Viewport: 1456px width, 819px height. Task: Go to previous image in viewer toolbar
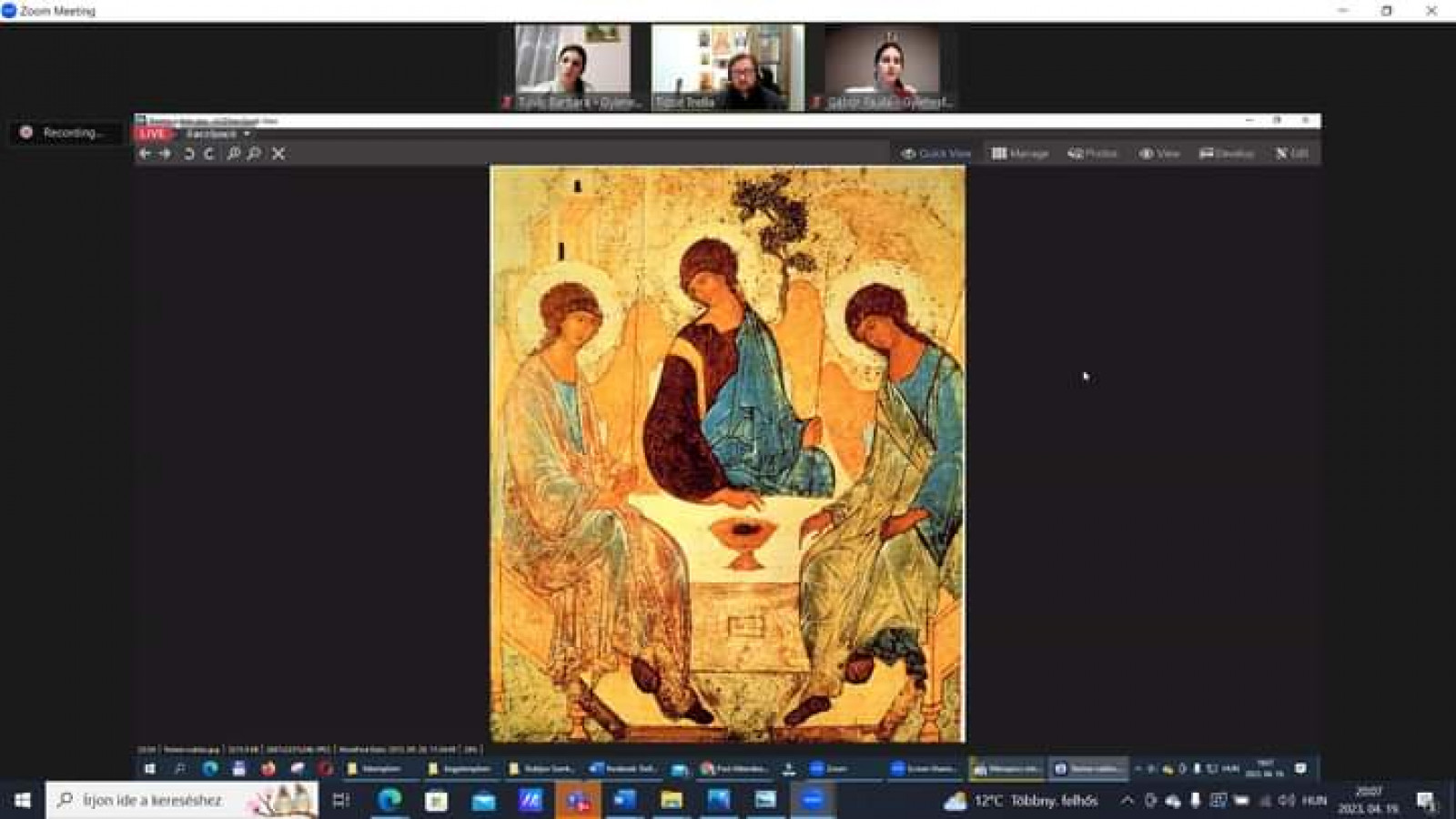coord(145,154)
